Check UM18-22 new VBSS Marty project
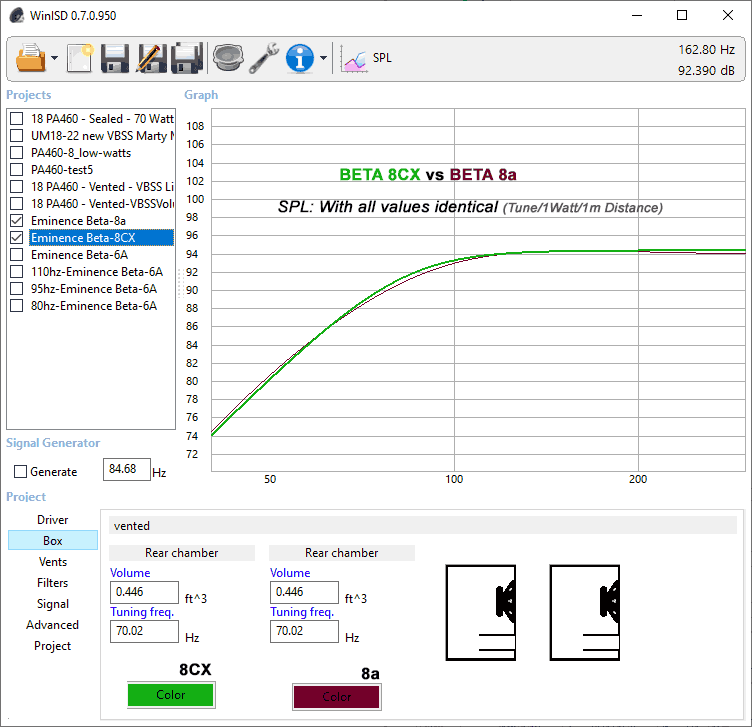 coord(17,136)
